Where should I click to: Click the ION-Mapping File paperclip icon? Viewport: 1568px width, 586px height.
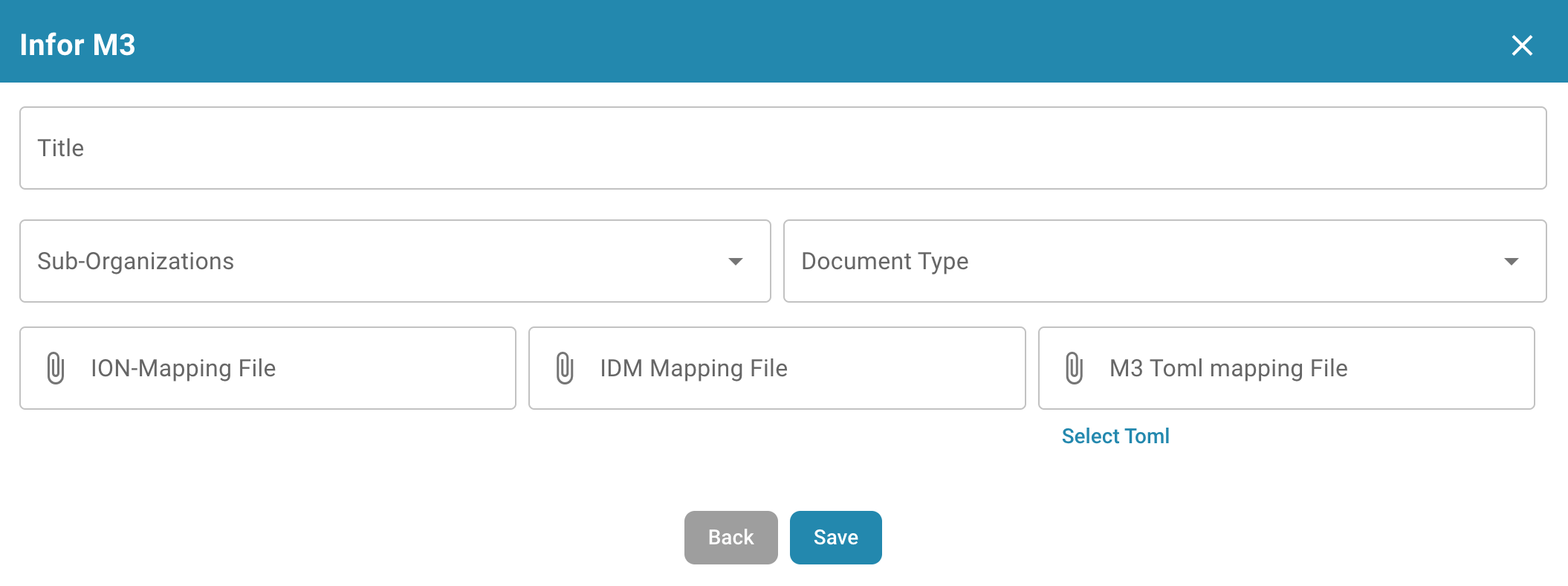pos(56,368)
